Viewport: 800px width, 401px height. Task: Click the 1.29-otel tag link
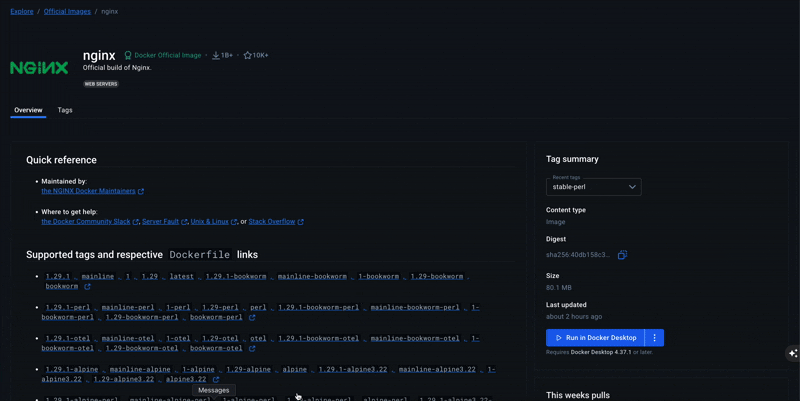click(220, 338)
